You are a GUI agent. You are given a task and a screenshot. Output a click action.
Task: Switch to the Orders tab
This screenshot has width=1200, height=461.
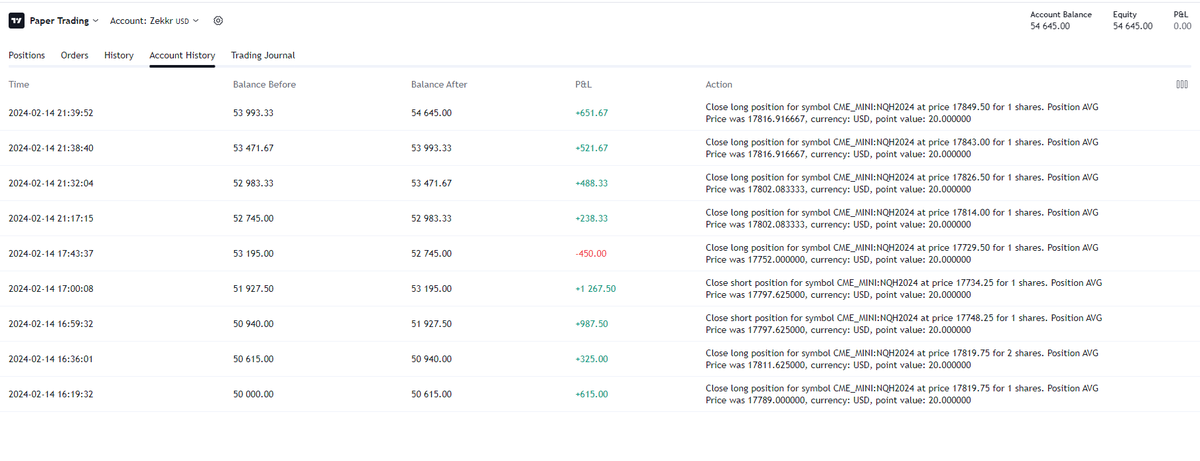click(x=75, y=55)
